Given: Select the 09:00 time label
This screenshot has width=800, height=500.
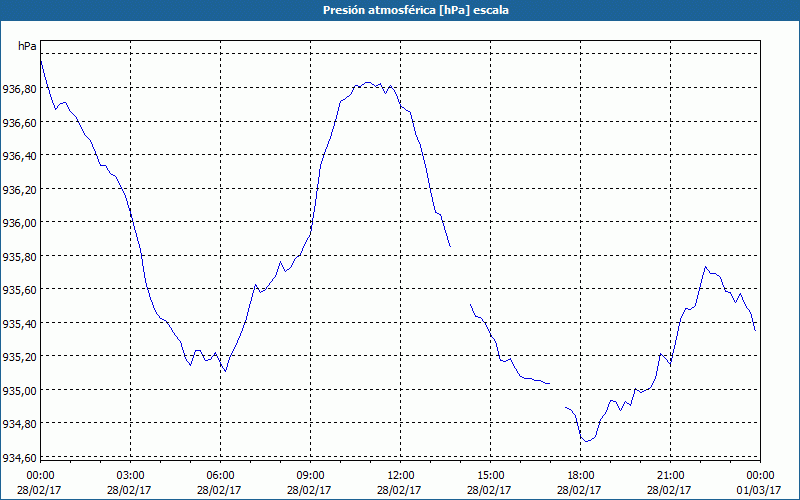Looking at the screenshot, I should click(x=310, y=476).
